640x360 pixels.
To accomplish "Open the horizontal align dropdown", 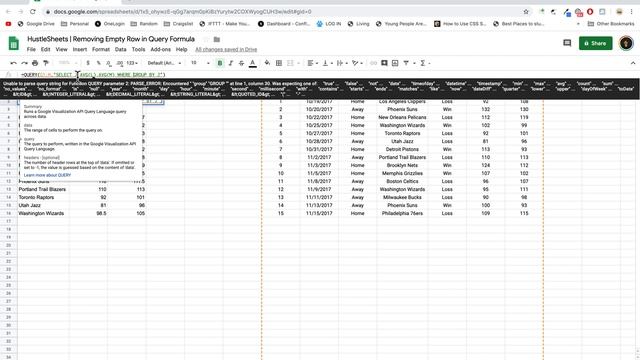I will tap(313, 63).
